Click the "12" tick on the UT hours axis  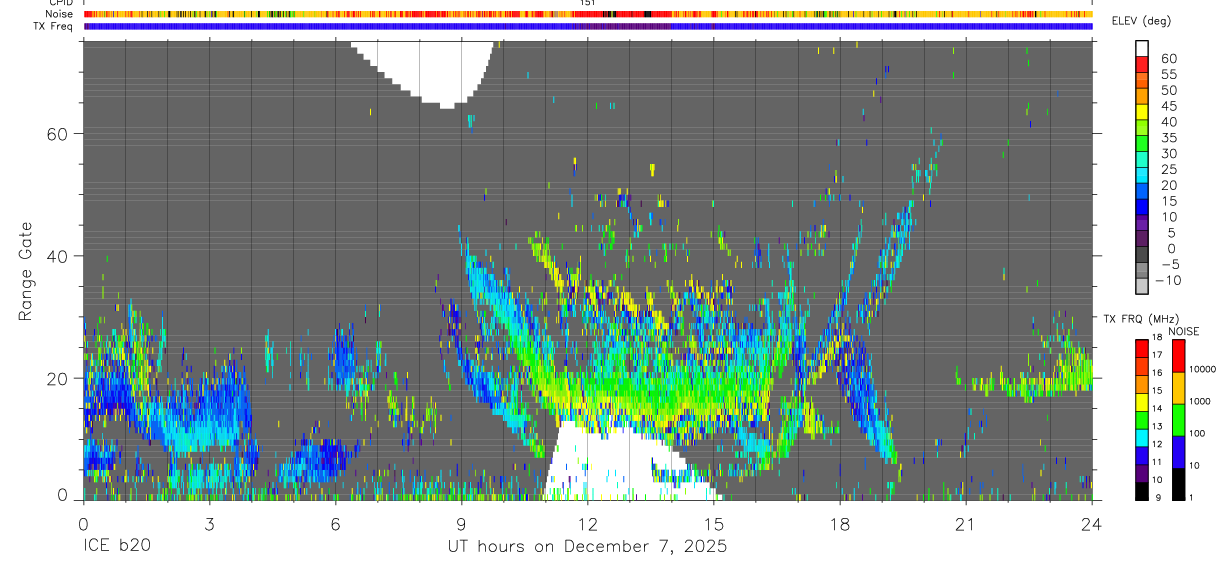(x=587, y=523)
